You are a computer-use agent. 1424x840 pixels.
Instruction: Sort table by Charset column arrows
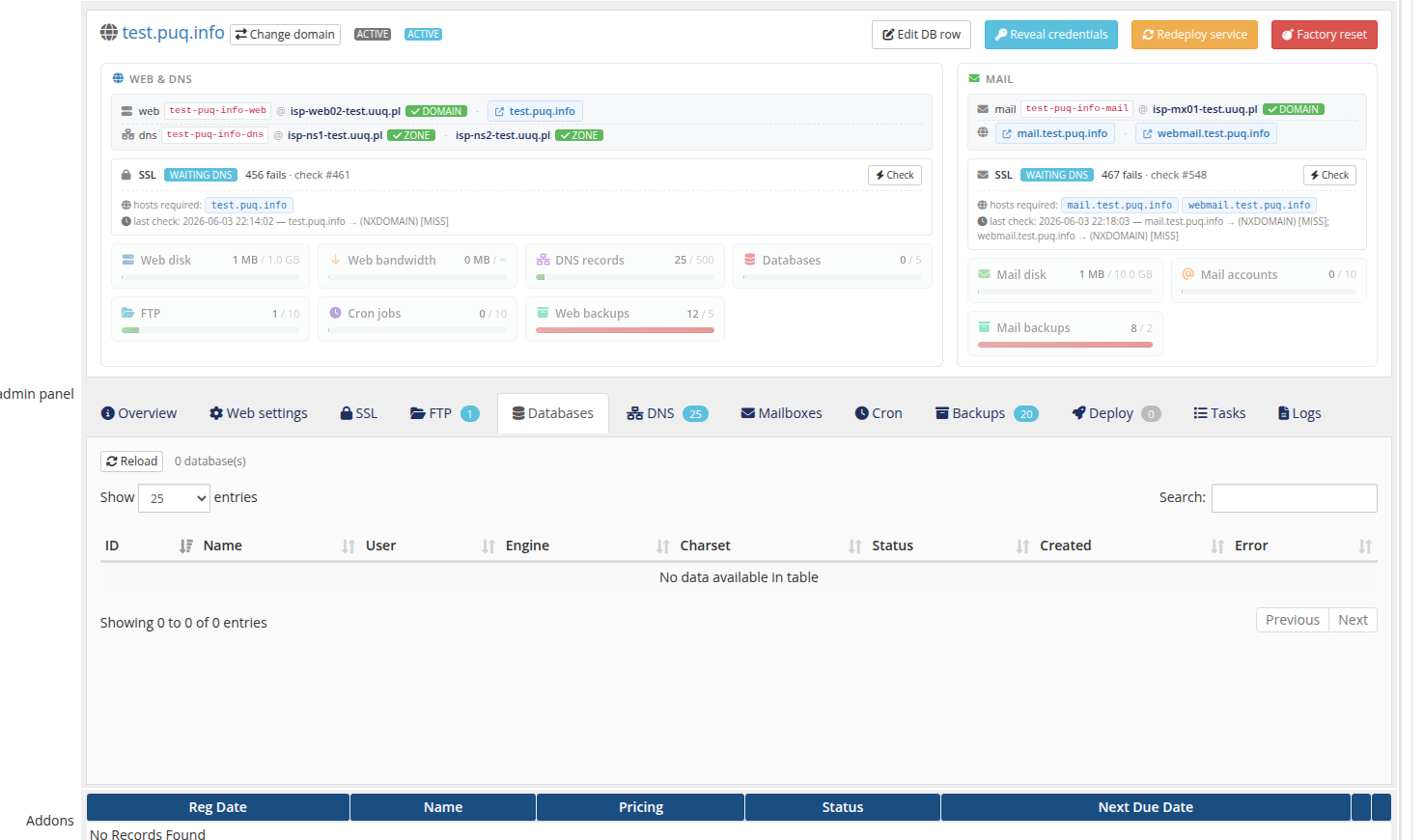click(x=854, y=546)
